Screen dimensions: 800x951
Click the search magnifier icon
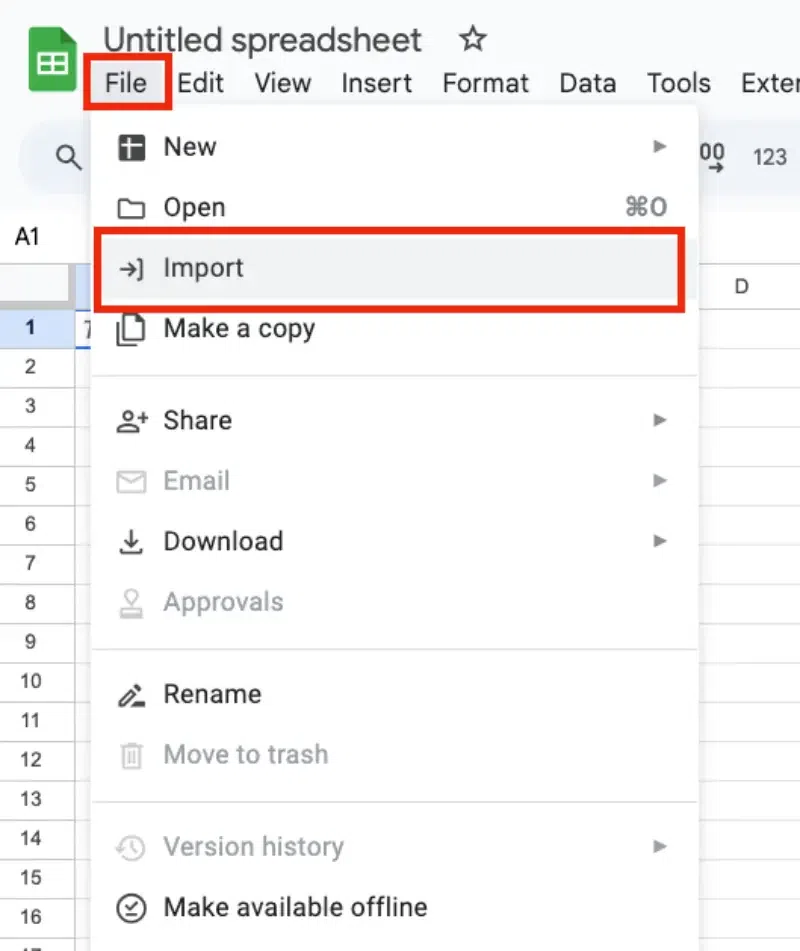point(67,157)
